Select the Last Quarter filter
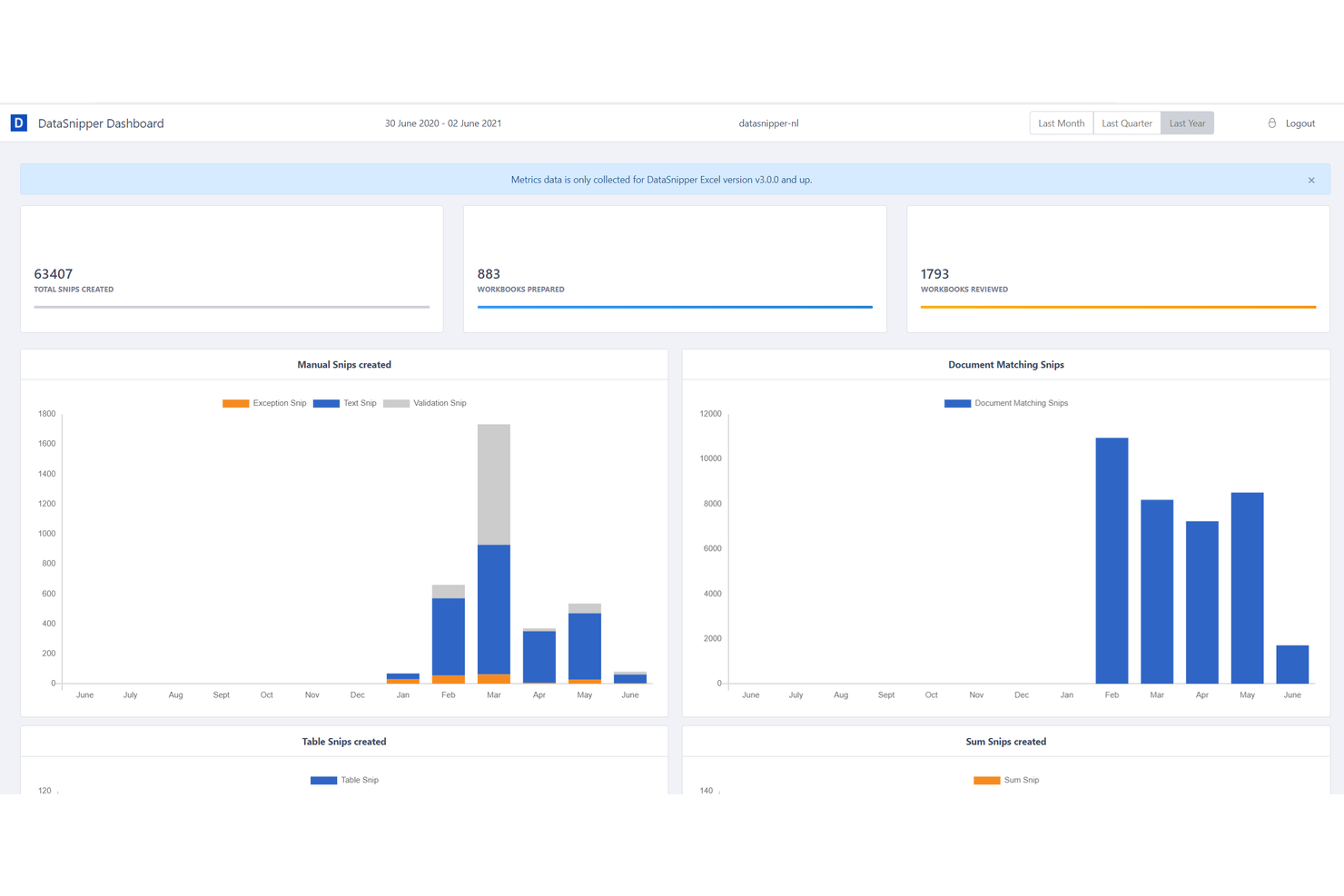Screen dimensions: 1344x896 [x=1127, y=123]
